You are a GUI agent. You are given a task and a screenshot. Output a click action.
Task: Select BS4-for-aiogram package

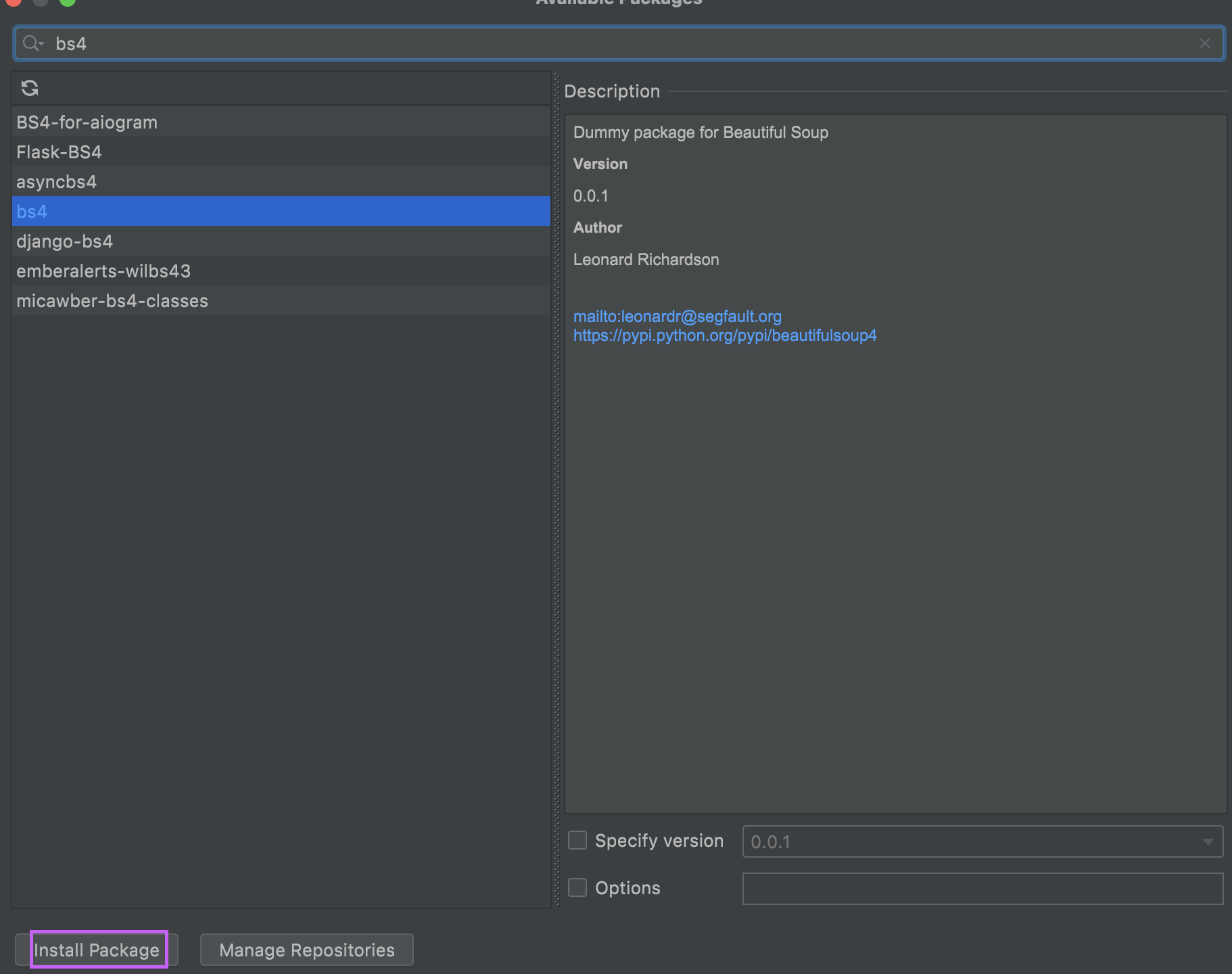coord(281,122)
